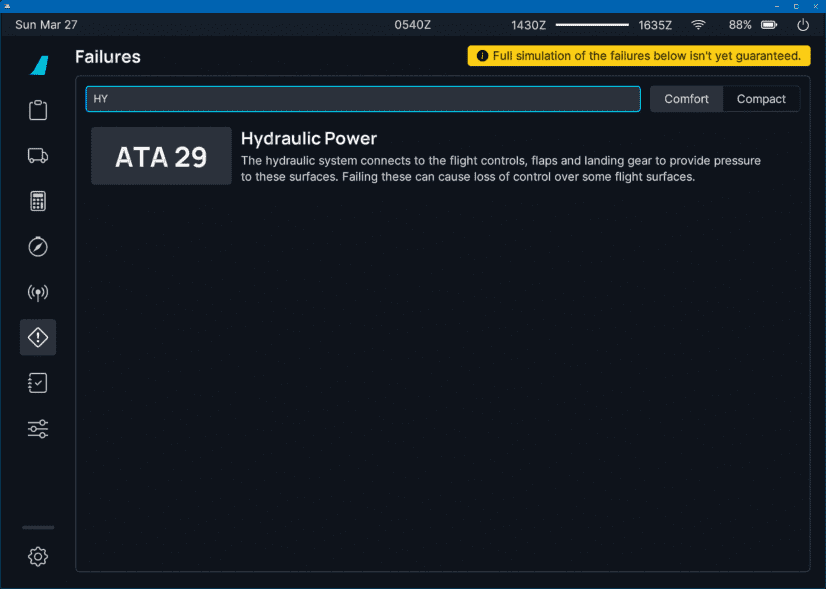
Task: Select the Hydraulic Power heading
Action: point(309,138)
